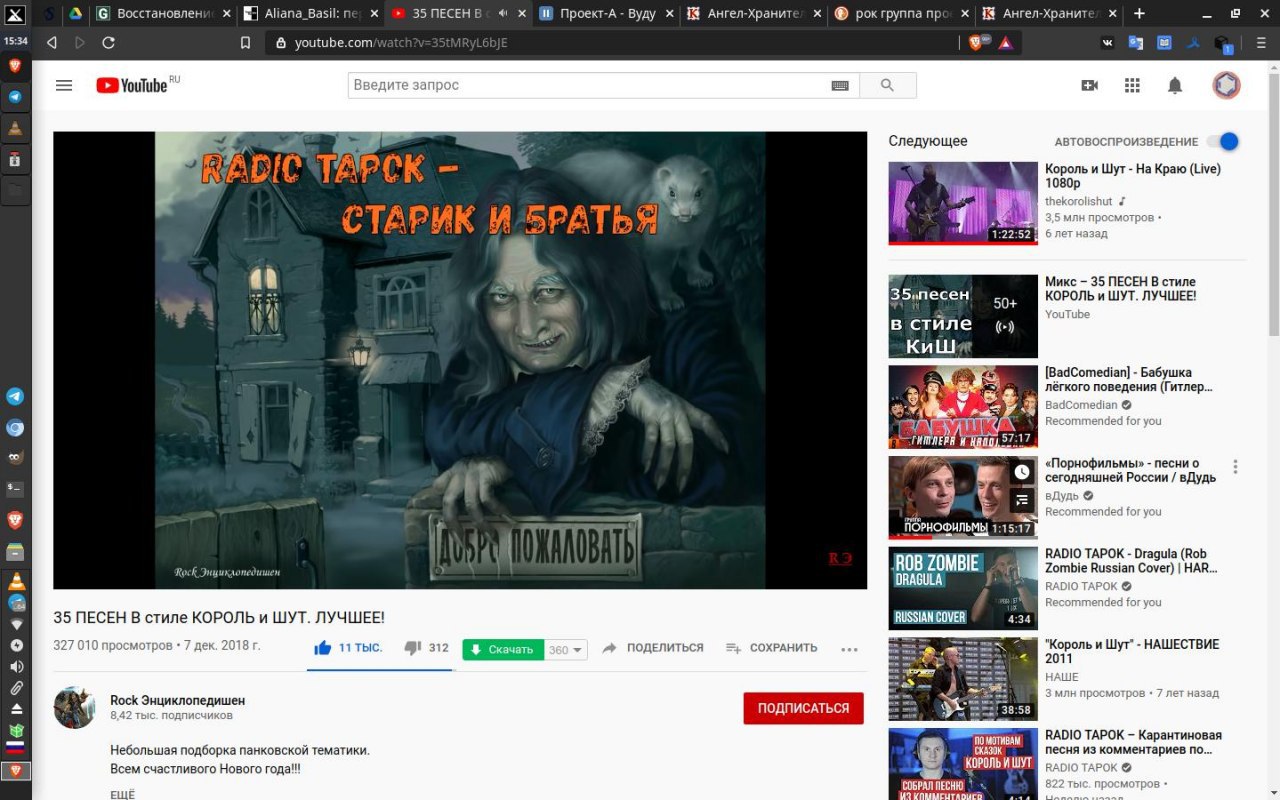Select first Ангел-Хранитель tab
Viewport: 1280px width, 800px height.
pyautogui.click(x=754, y=13)
